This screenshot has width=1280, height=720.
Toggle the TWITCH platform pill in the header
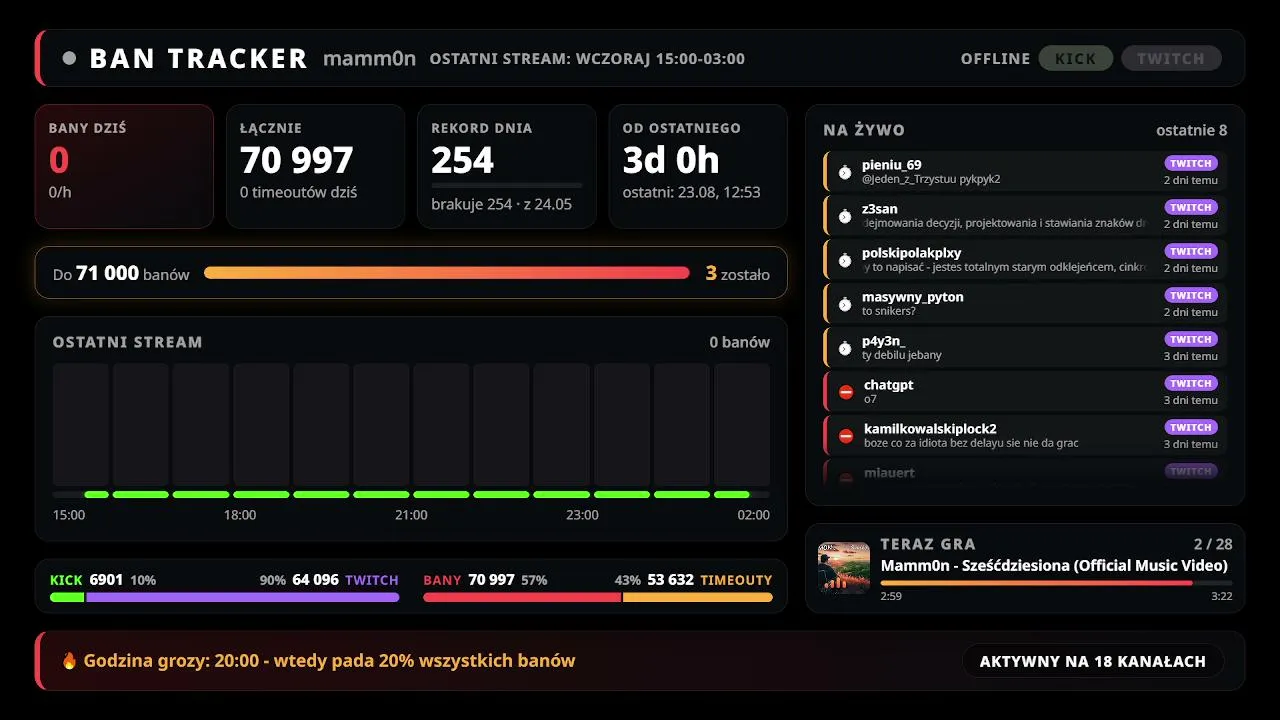(1171, 58)
